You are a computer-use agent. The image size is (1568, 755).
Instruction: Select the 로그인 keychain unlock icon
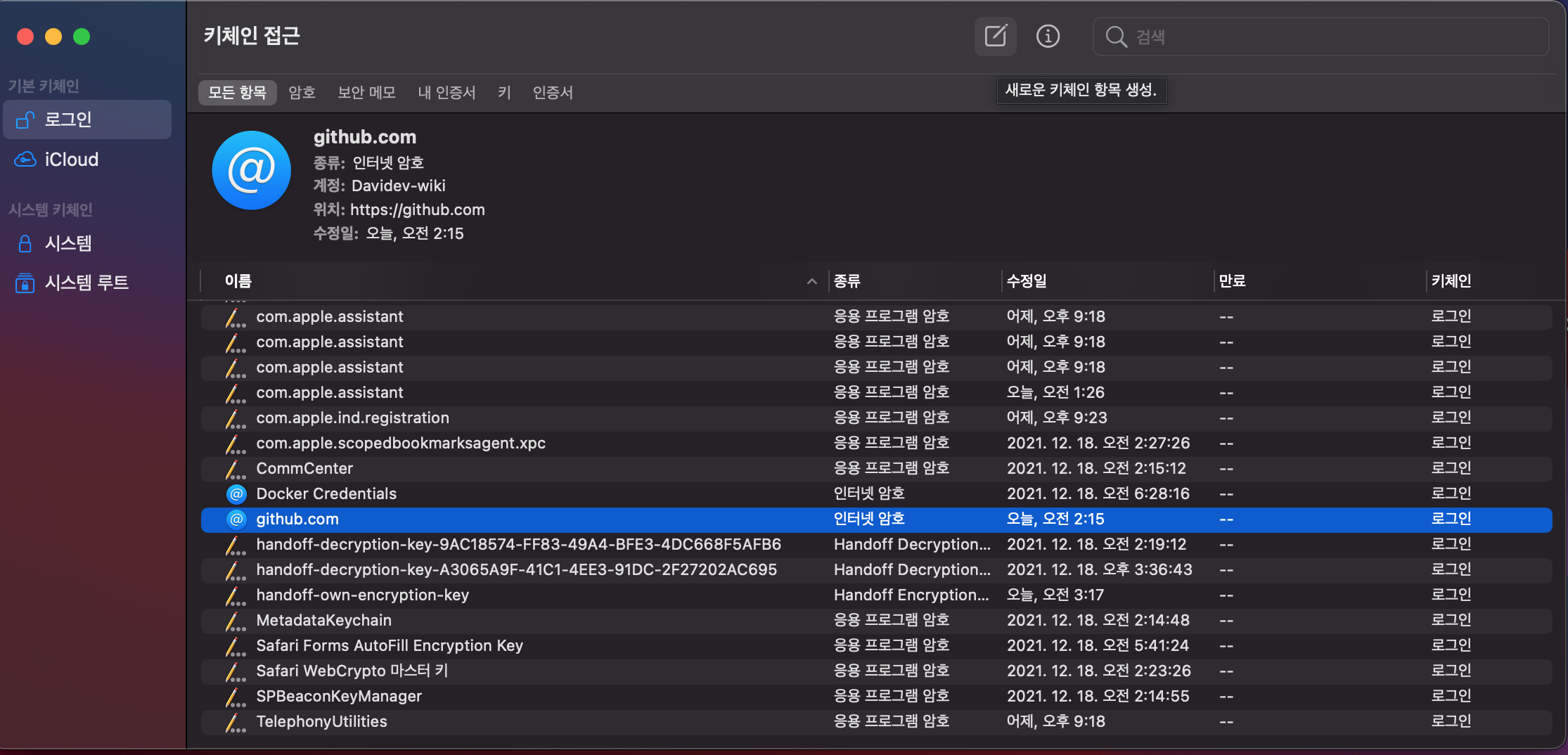point(25,120)
